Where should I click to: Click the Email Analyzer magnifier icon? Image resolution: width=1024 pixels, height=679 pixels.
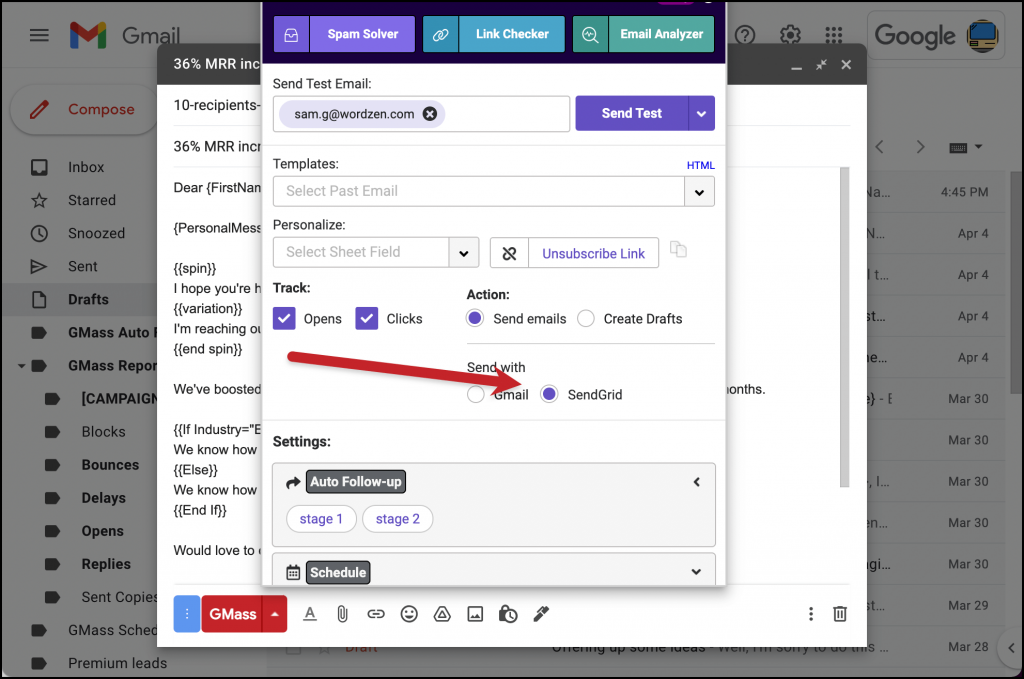pos(590,33)
